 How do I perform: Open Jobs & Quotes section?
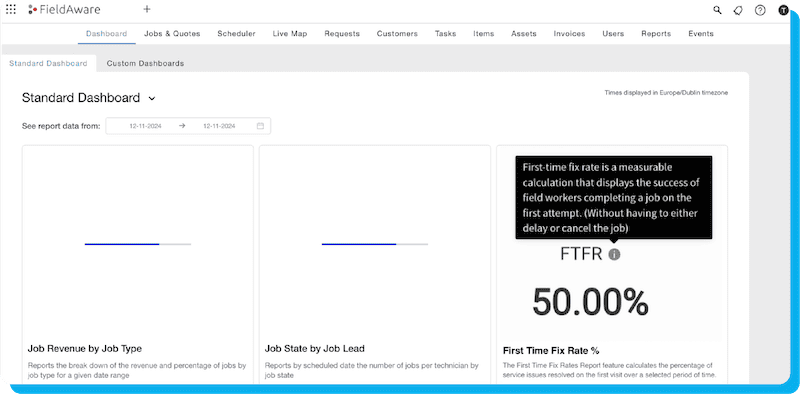coord(172,34)
